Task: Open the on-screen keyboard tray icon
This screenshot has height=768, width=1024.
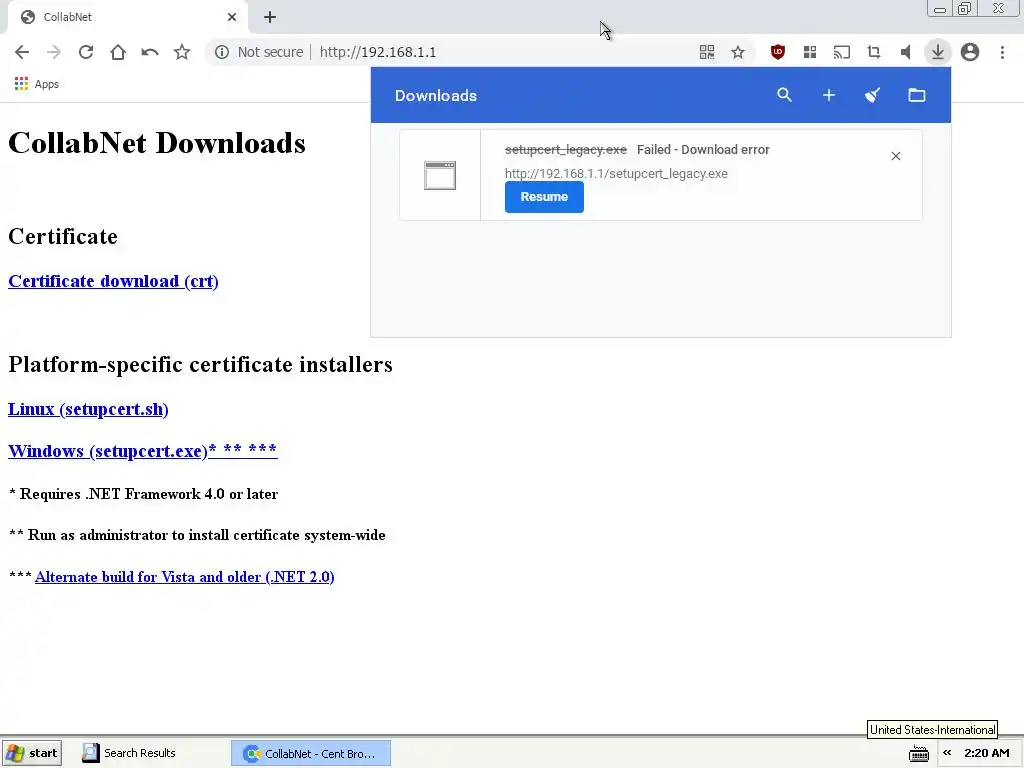Action: tap(919, 754)
